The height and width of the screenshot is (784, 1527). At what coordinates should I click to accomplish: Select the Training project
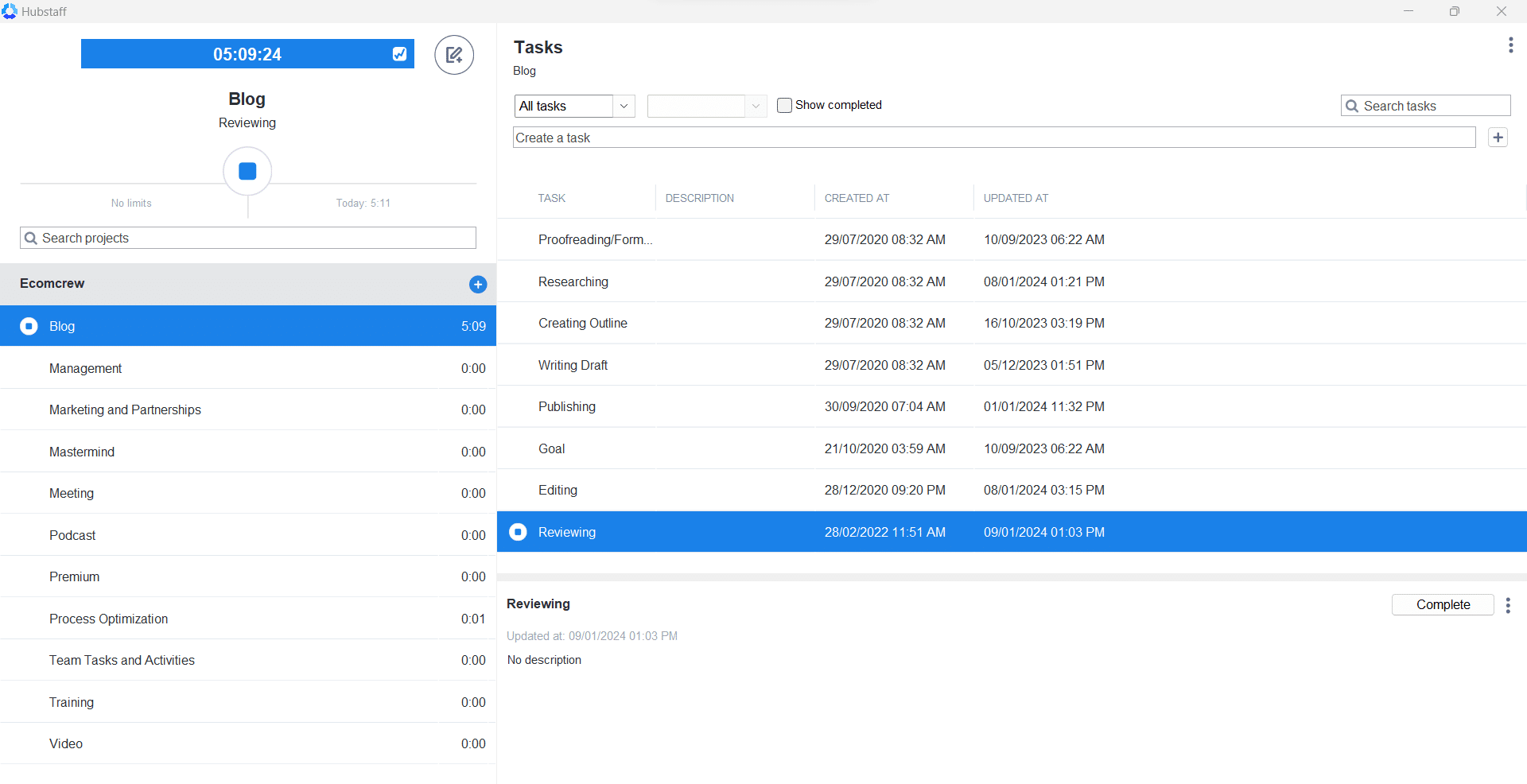click(248, 702)
